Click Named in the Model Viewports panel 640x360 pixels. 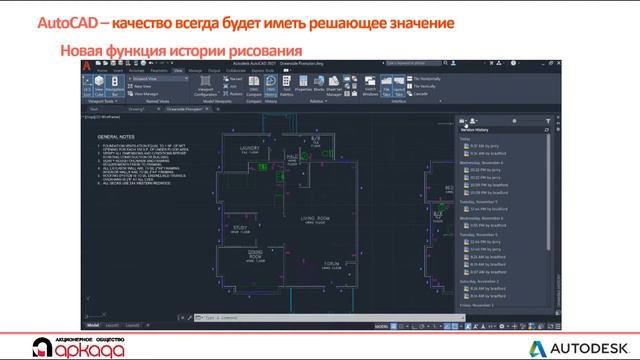click(233, 78)
